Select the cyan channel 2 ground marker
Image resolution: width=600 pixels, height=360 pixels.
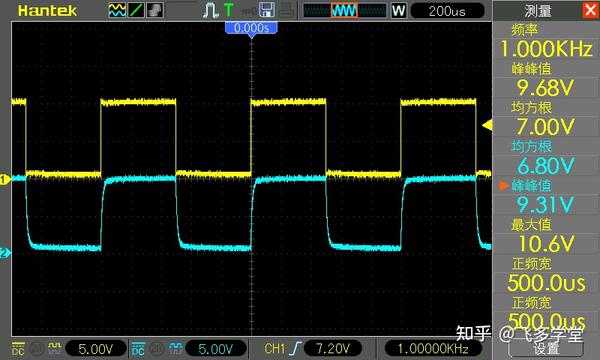[5, 253]
